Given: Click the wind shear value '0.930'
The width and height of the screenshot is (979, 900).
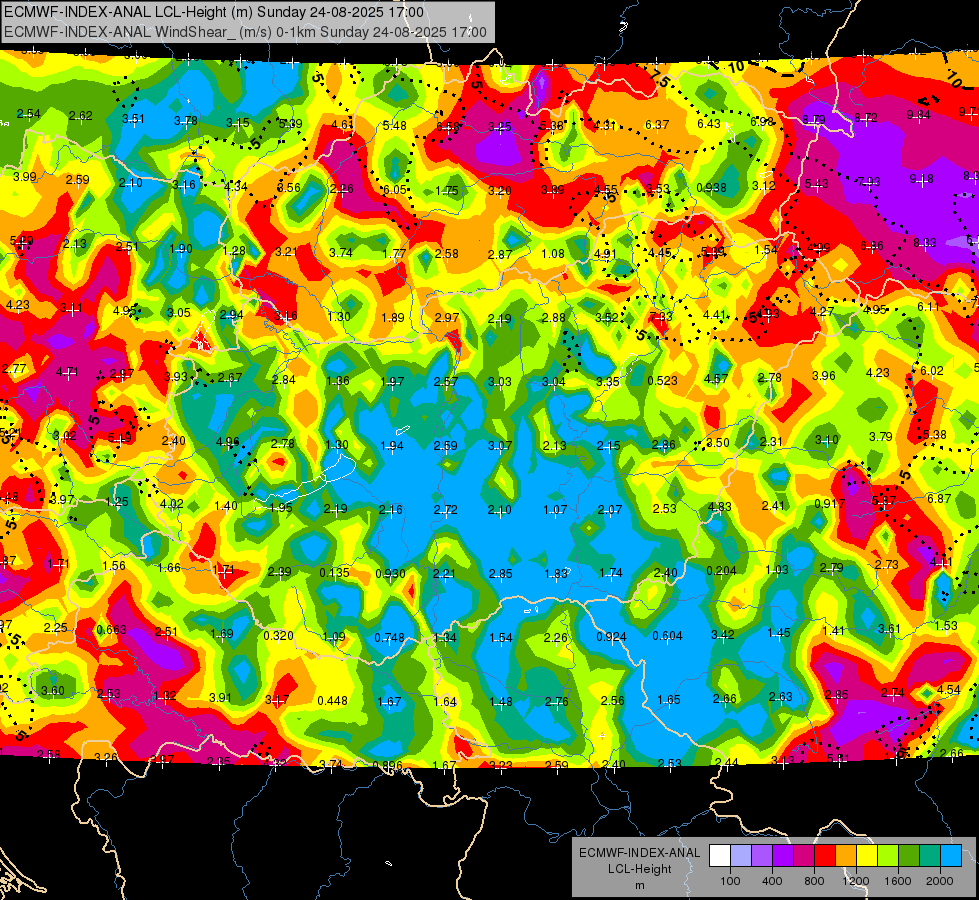Looking at the screenshot, I should coord(390,573).
